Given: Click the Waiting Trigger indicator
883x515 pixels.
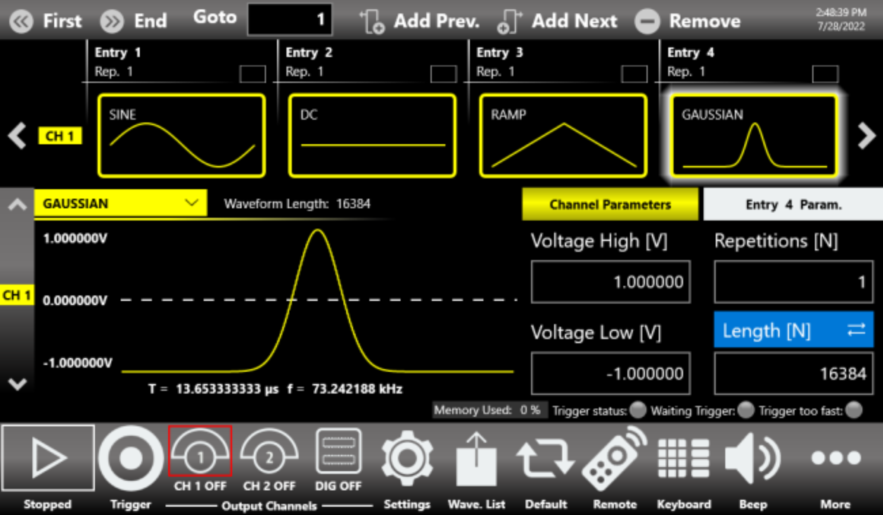Looking at the screenshot, I should click(746, 410).
